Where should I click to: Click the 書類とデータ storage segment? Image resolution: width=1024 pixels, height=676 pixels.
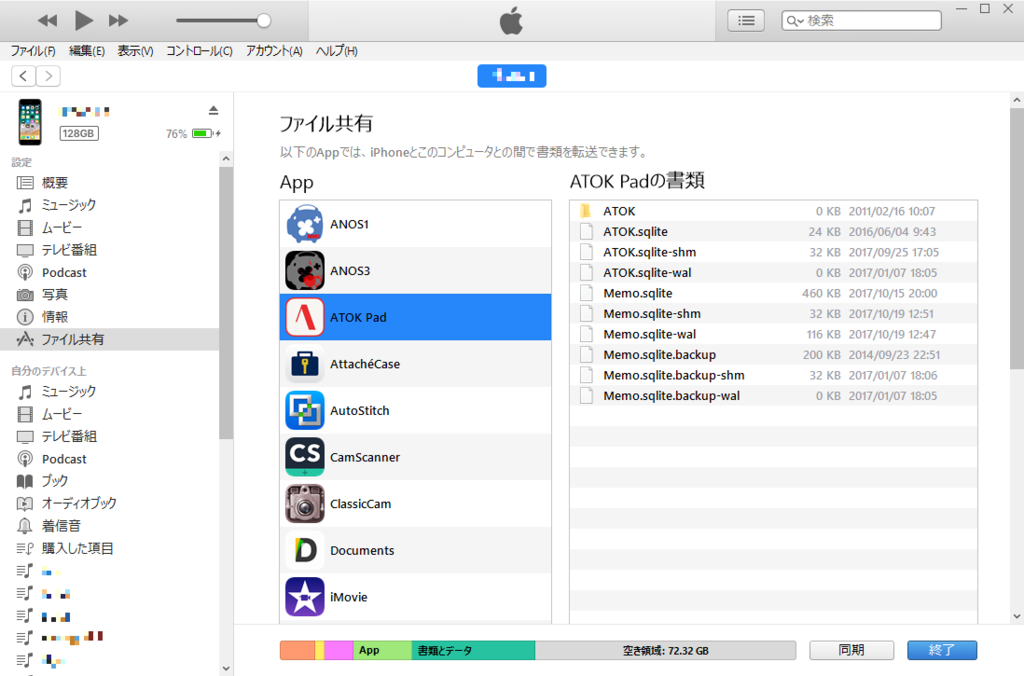pyautogui.click(x=473, y=651)
